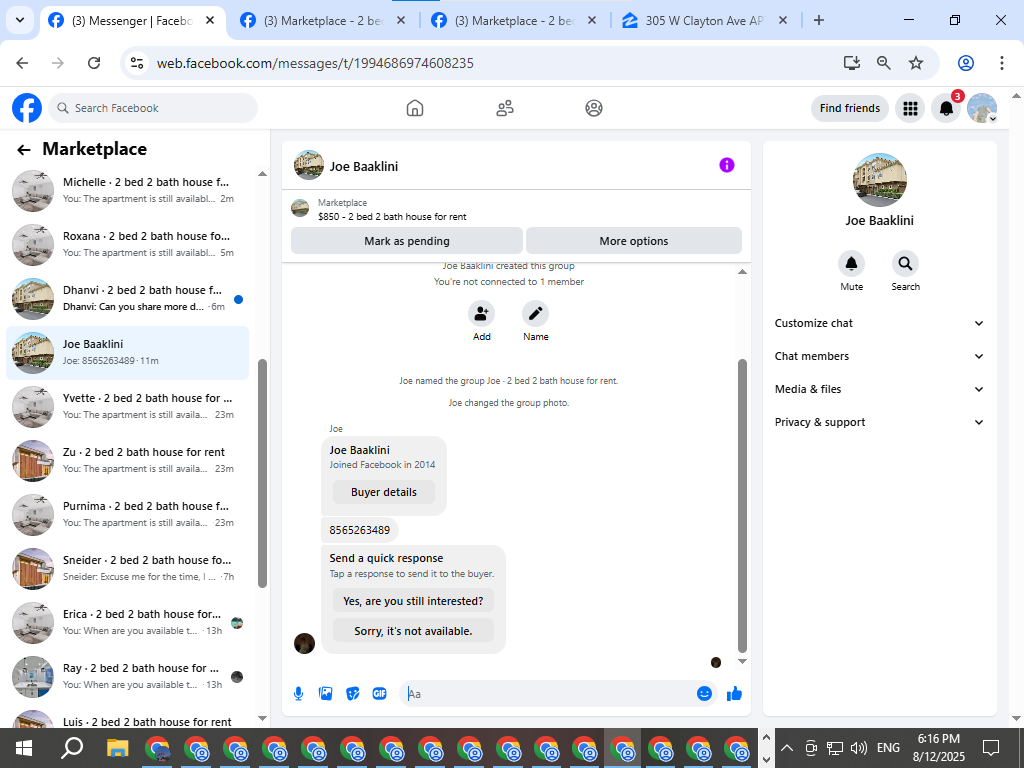
Task: Open notifications bell with 3 badge
Action: click(x=946, y=108)
